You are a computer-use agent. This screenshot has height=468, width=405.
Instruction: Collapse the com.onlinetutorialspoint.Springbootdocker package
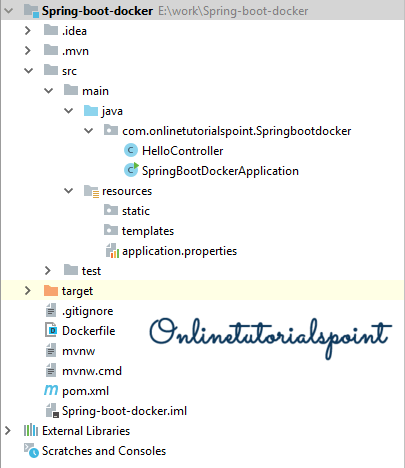[88, 131]
